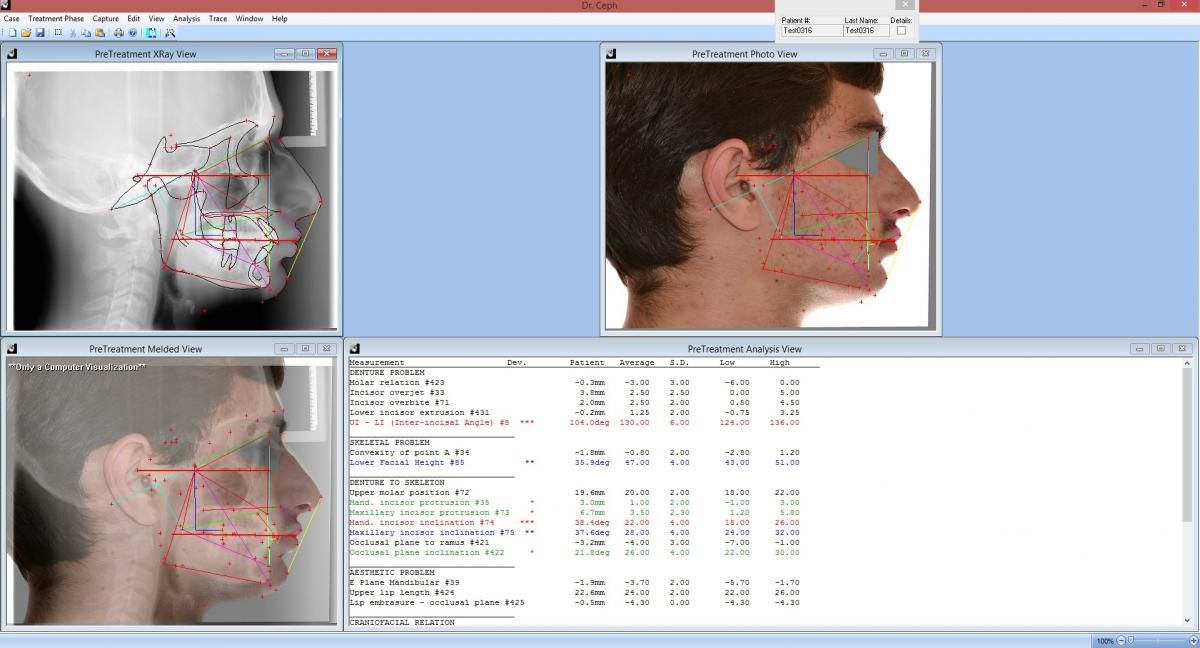Activate the teal capture display icon
This screenshot has width=1200, height=648.
pos(152,33)
